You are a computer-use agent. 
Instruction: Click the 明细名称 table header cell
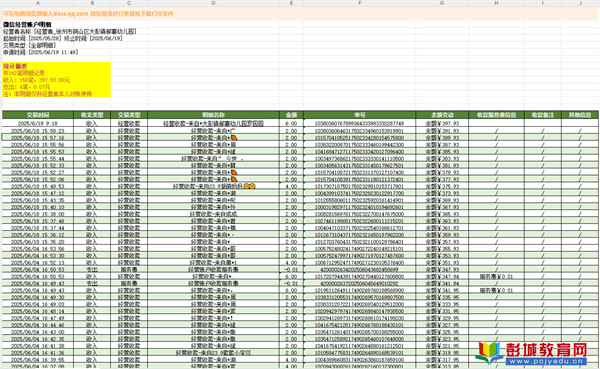point(213,115)
